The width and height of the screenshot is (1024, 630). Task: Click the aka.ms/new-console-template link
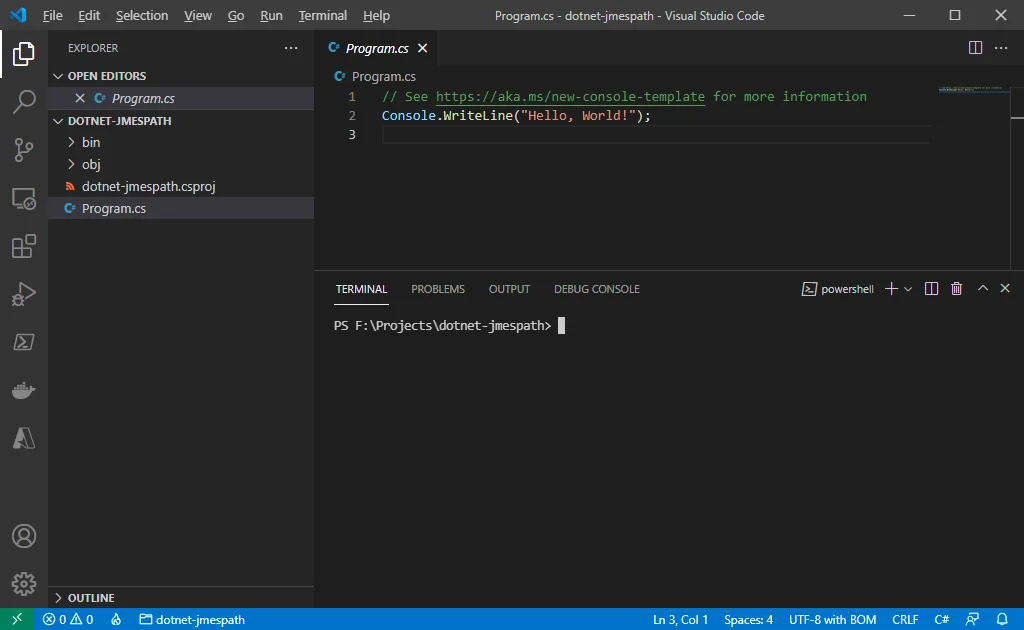(x=570, y=97)
